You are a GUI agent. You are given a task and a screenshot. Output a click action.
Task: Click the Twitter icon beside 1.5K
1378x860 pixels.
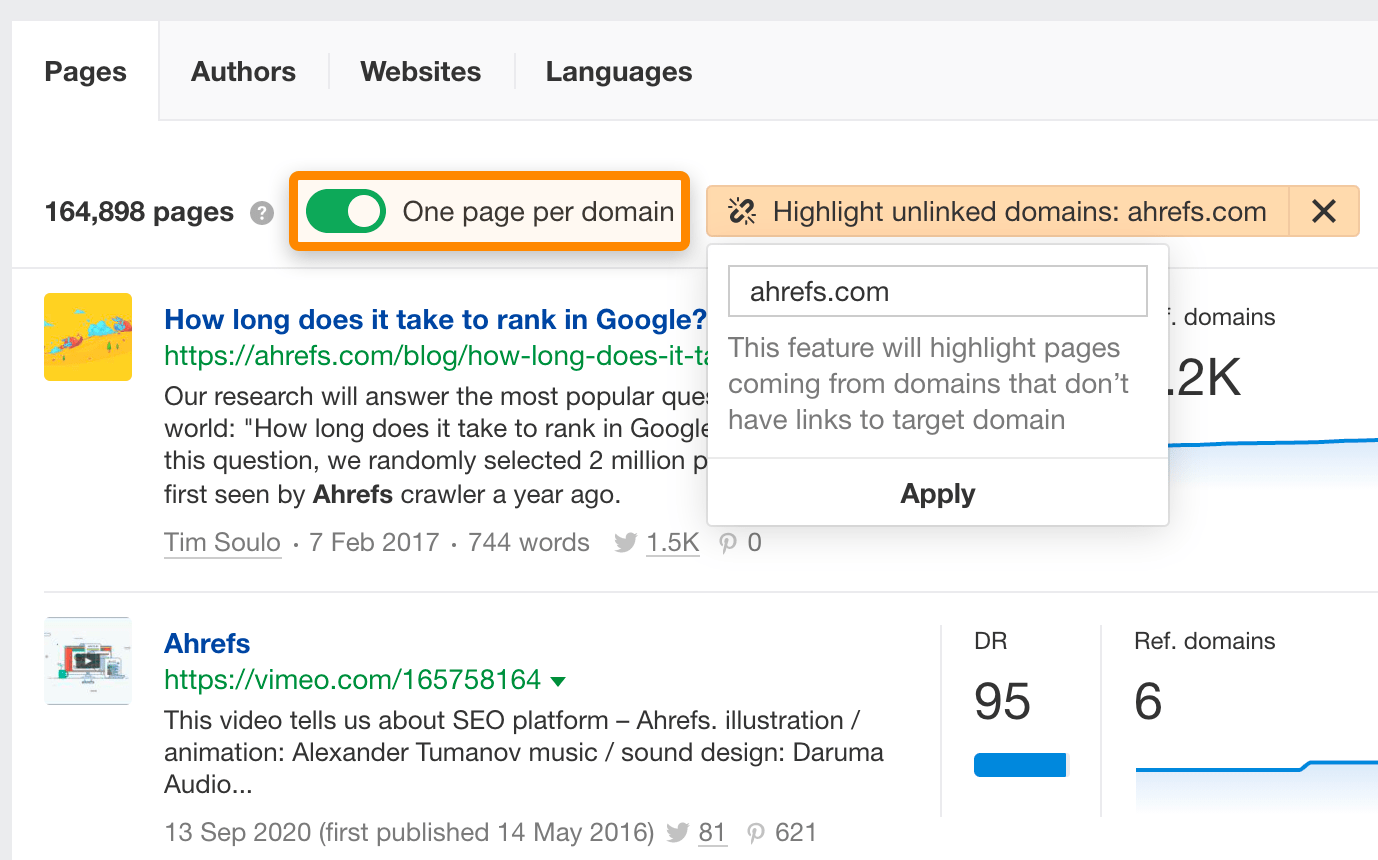[x=626, y=543]
